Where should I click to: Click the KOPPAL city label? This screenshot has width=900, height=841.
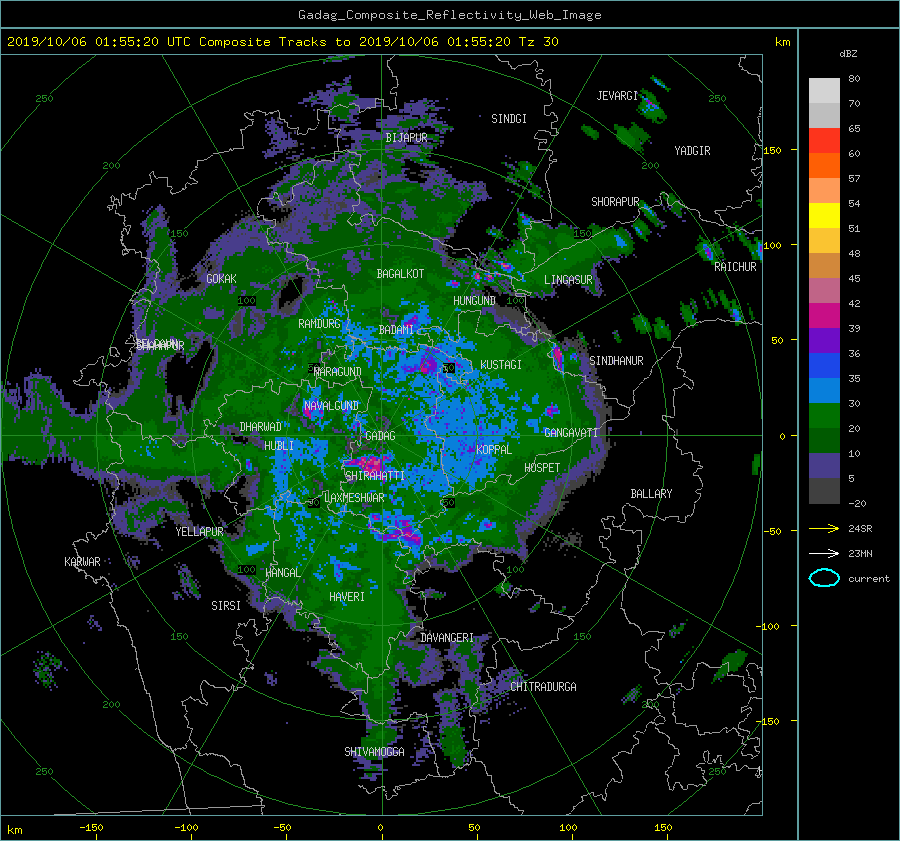pyautogui.click(x=494, y=450)
